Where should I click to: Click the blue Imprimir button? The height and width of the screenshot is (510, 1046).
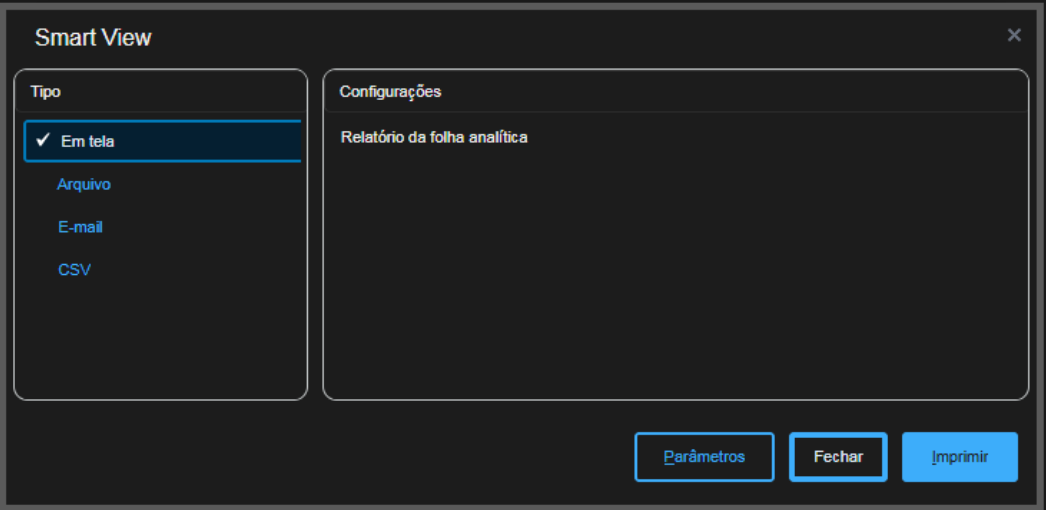pyautogui.click(x=959, y=457)
